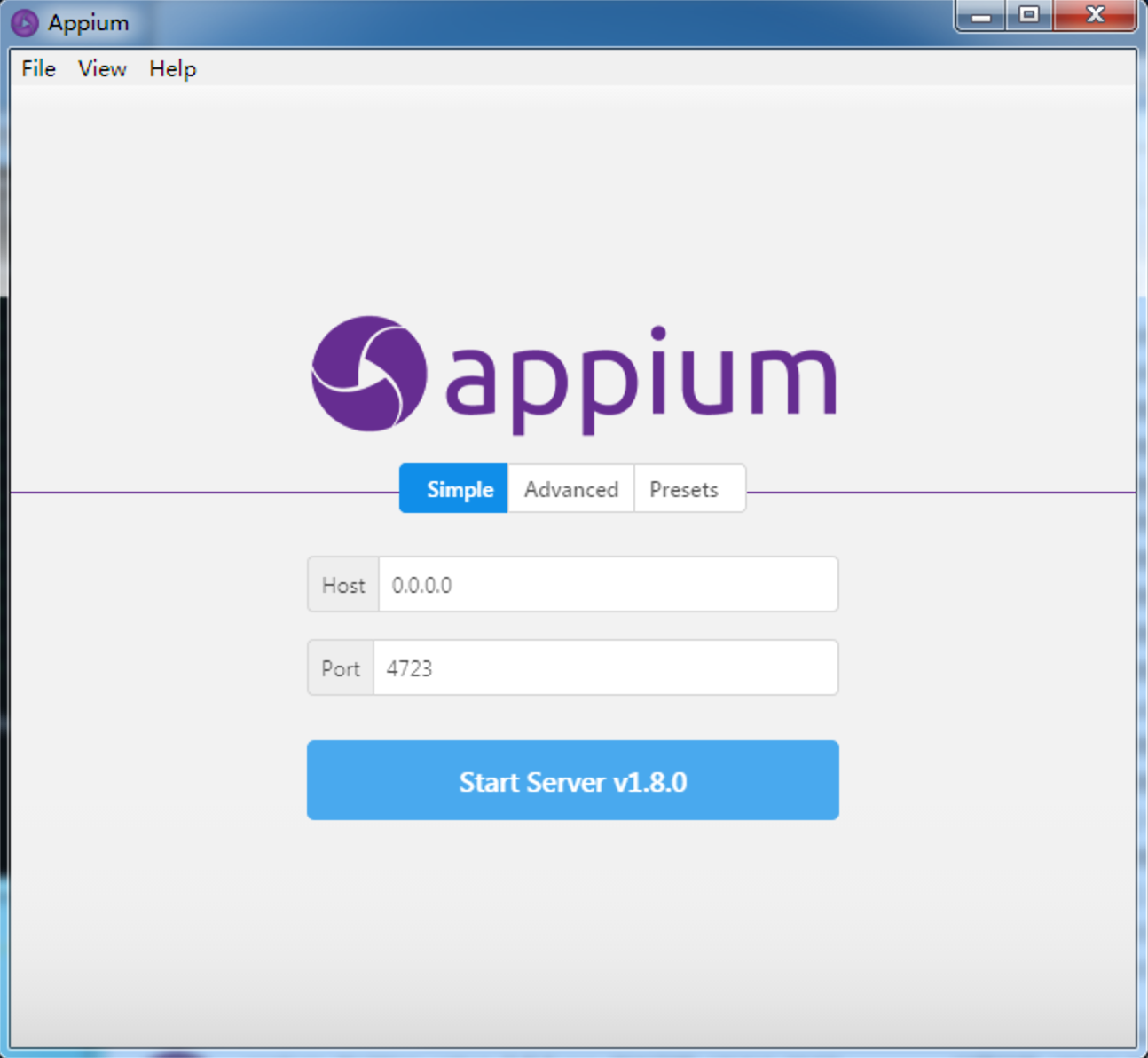Click the Host input field

[608, 584]
